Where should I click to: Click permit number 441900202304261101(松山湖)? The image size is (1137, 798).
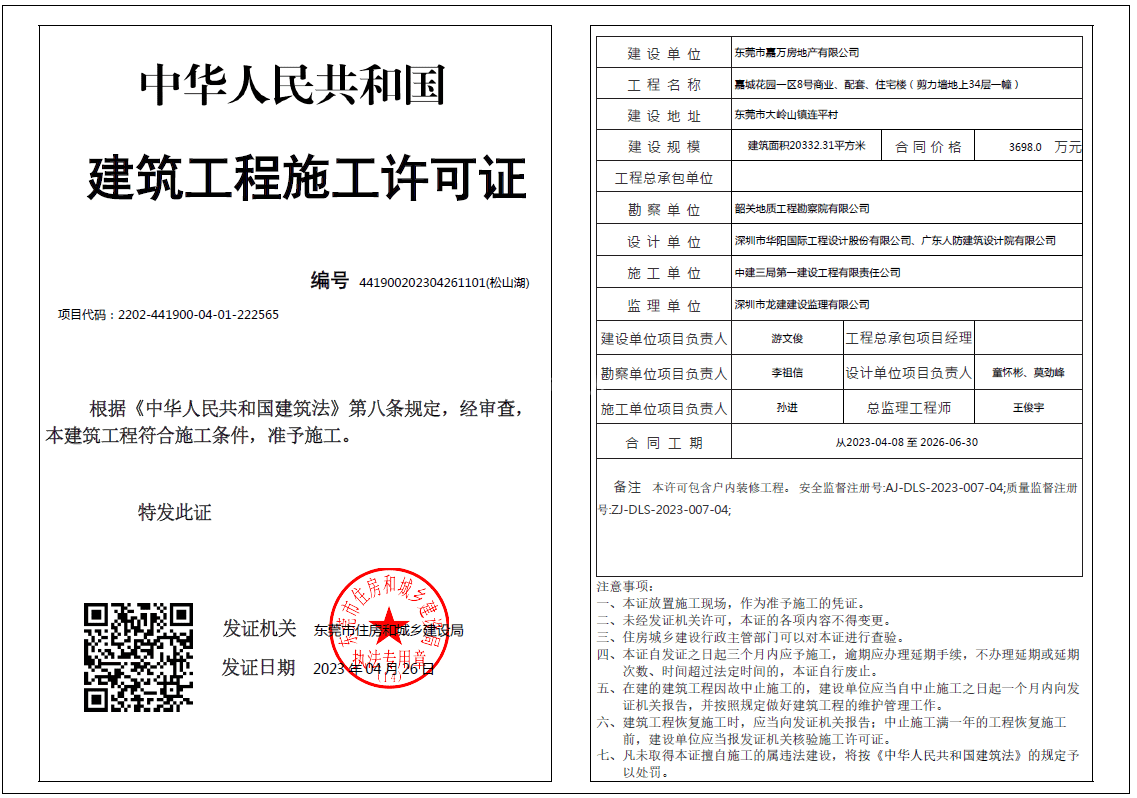click(x=445, y=283)
